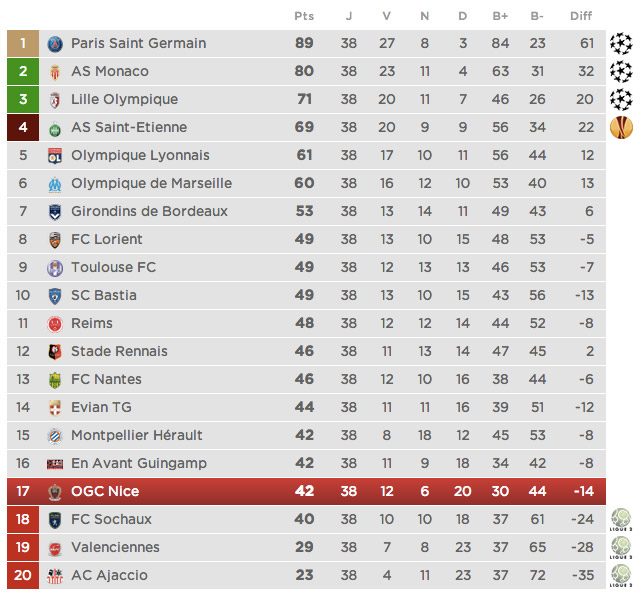Click the gold rank 1 position badge
This screenshot has height=595, width=640.
click(22, 43)
